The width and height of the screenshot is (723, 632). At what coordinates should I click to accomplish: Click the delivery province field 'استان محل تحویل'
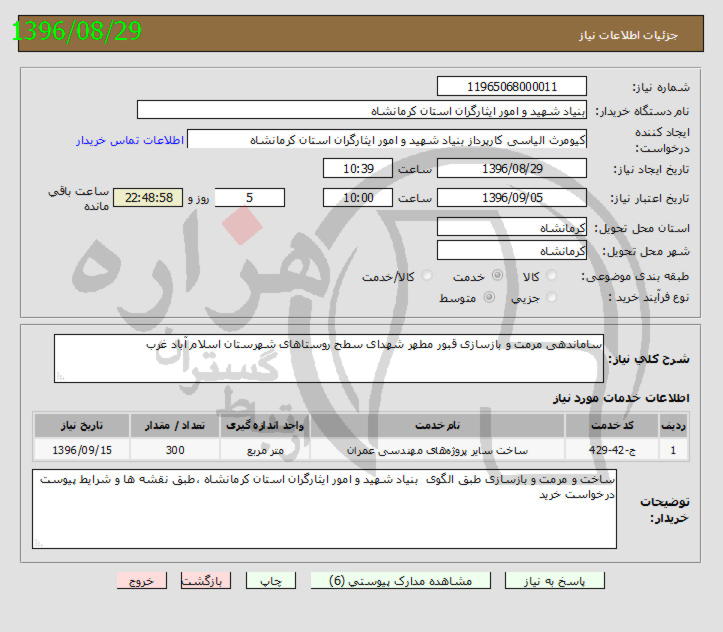[511, 227]
